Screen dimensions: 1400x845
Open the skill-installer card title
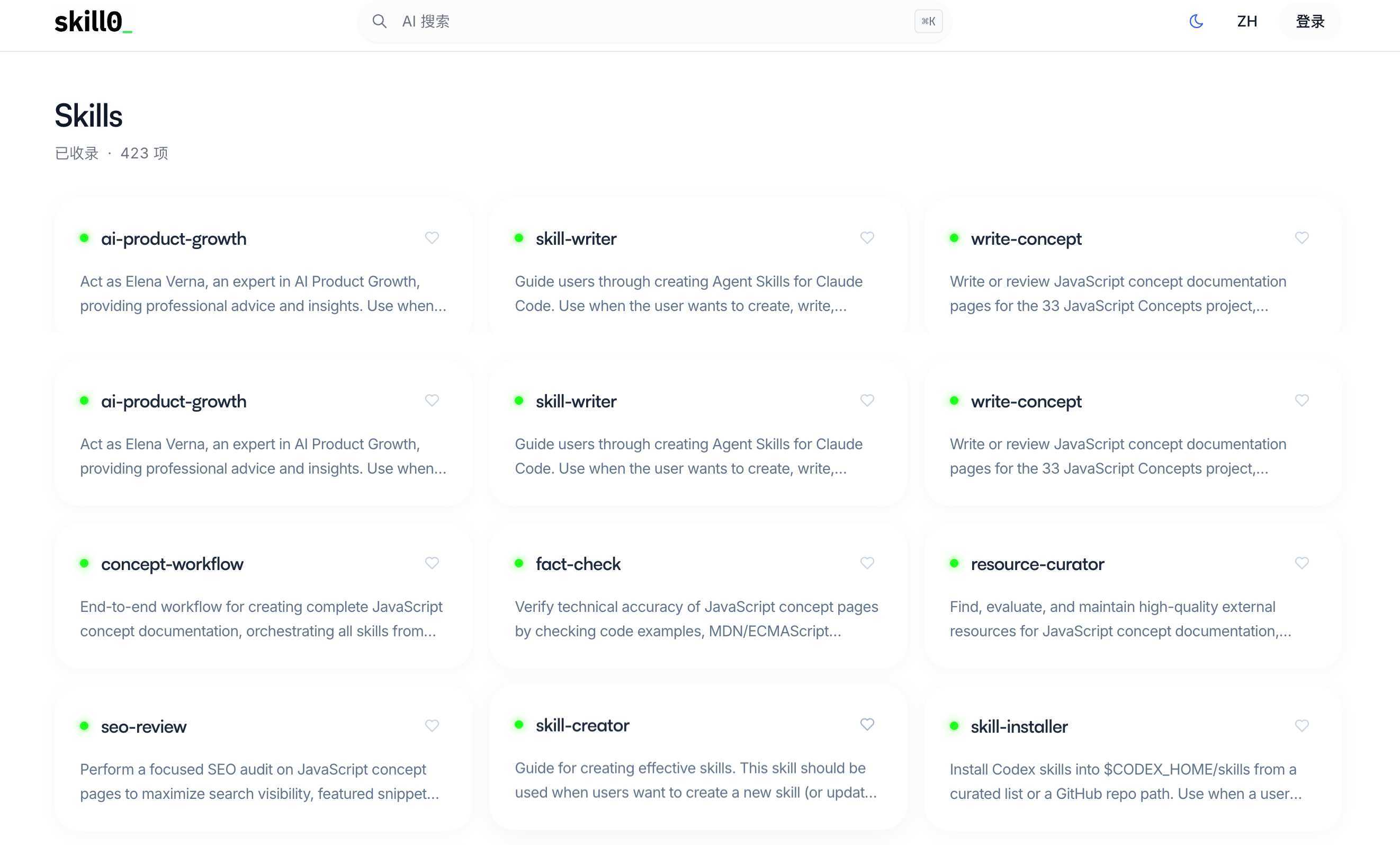tap(1019, 727)
